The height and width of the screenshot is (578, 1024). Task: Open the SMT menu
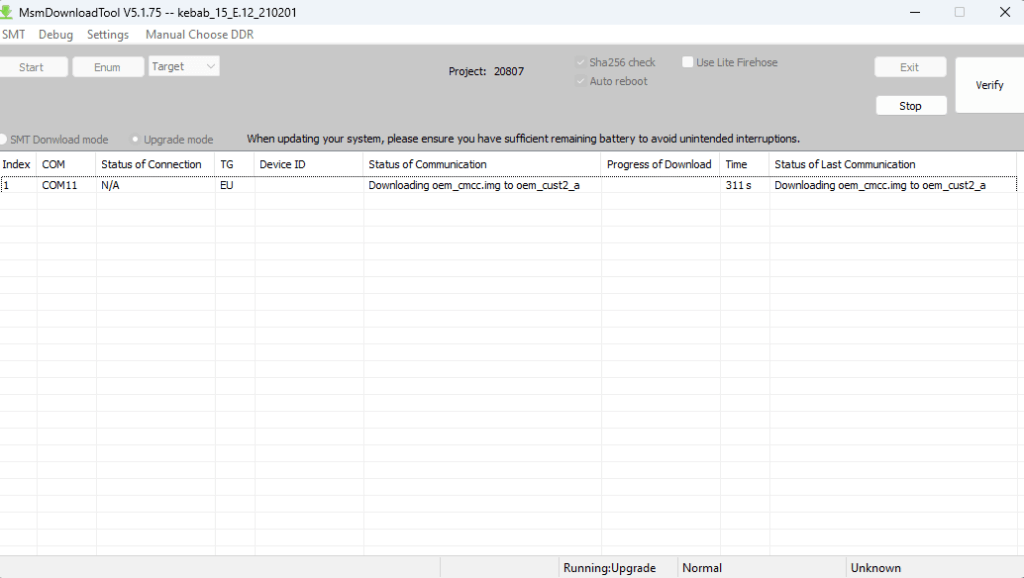(14, 34)
